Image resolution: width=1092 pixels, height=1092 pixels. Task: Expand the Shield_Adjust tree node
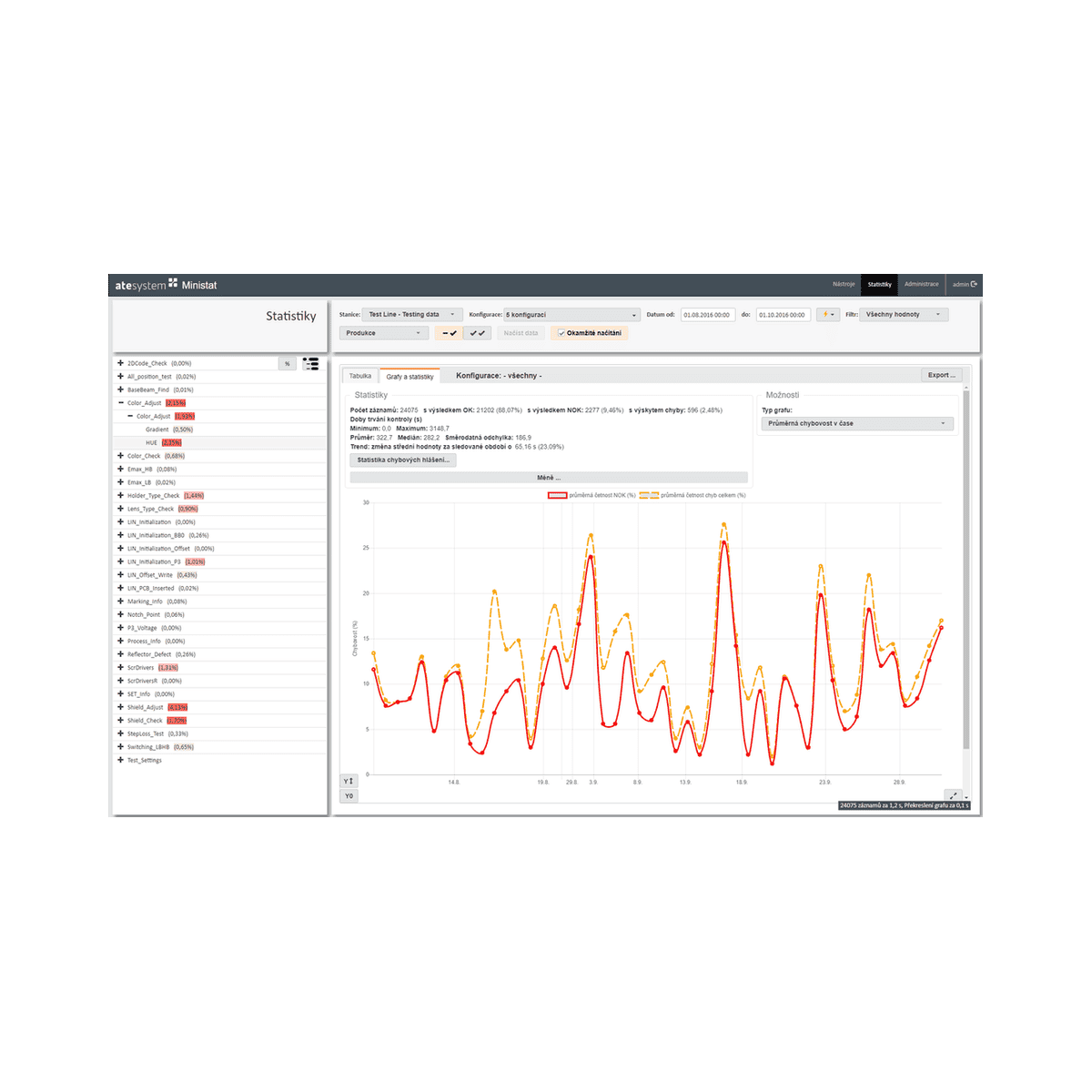[120, 707]
